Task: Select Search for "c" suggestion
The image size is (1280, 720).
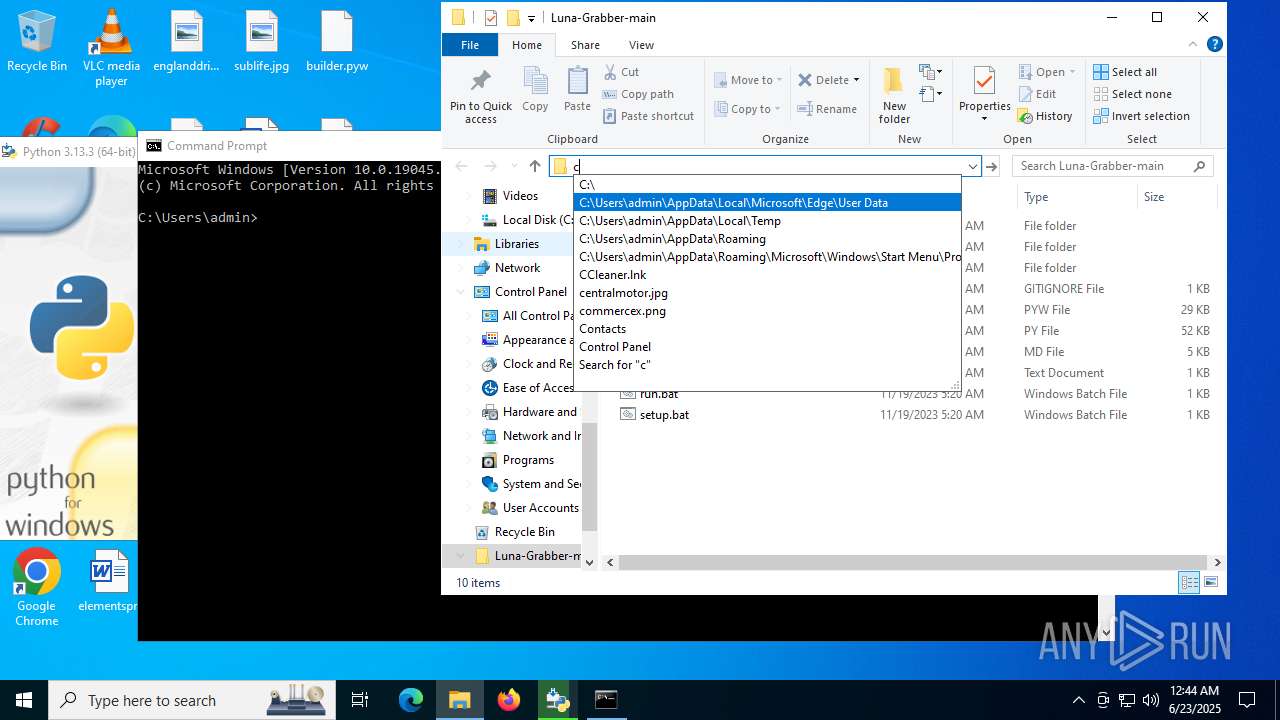Action: click(767, 365)
